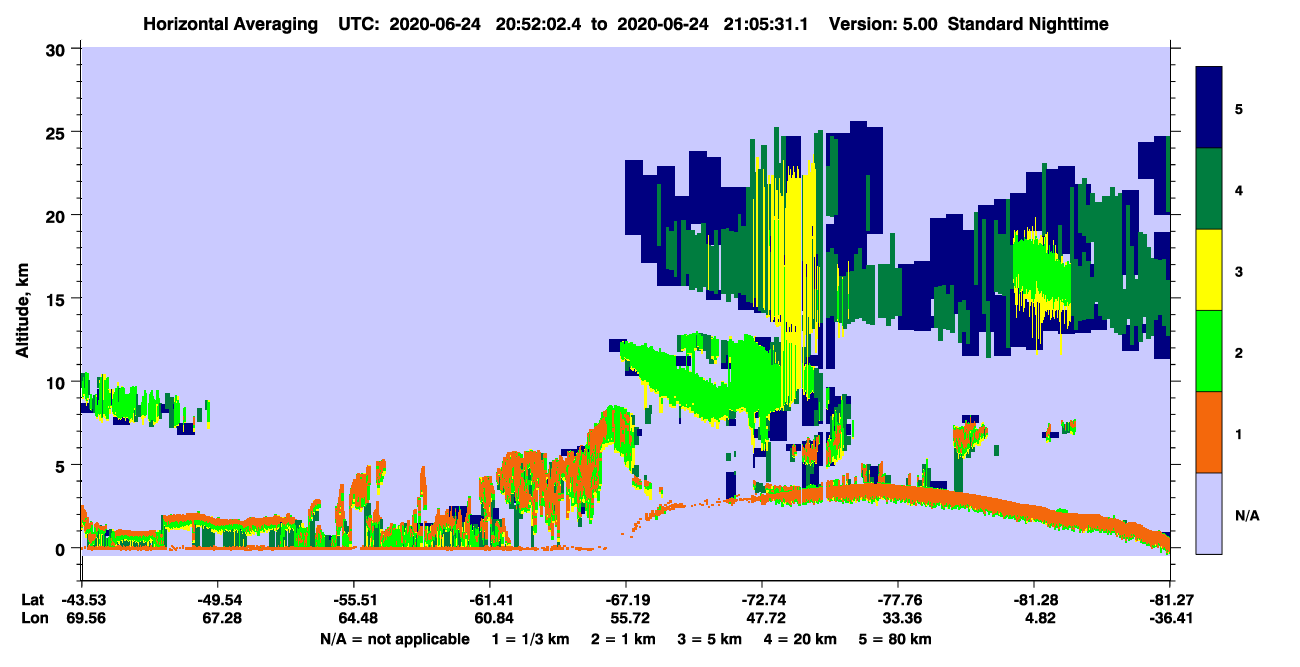Click the dark blue colorbar segment labeled 5
This screenshot has height=667, width=1300.
pos(1210,107)
